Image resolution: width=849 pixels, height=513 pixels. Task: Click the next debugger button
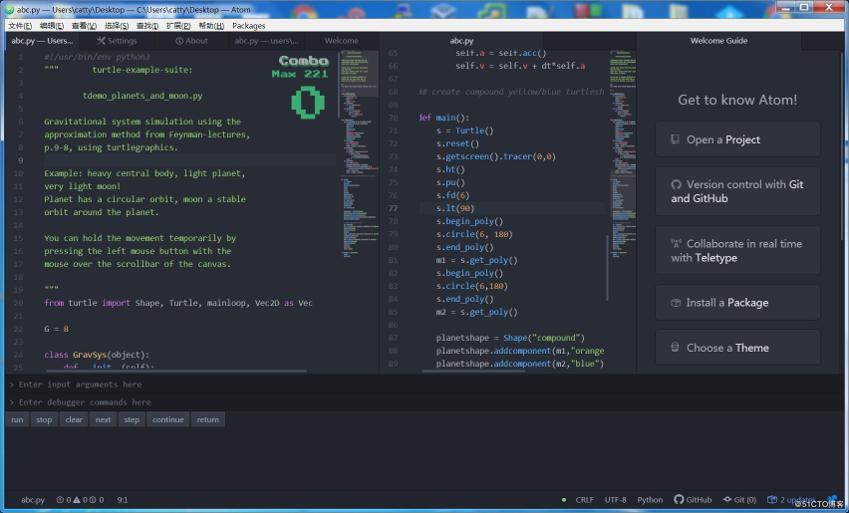click(103, 419)
